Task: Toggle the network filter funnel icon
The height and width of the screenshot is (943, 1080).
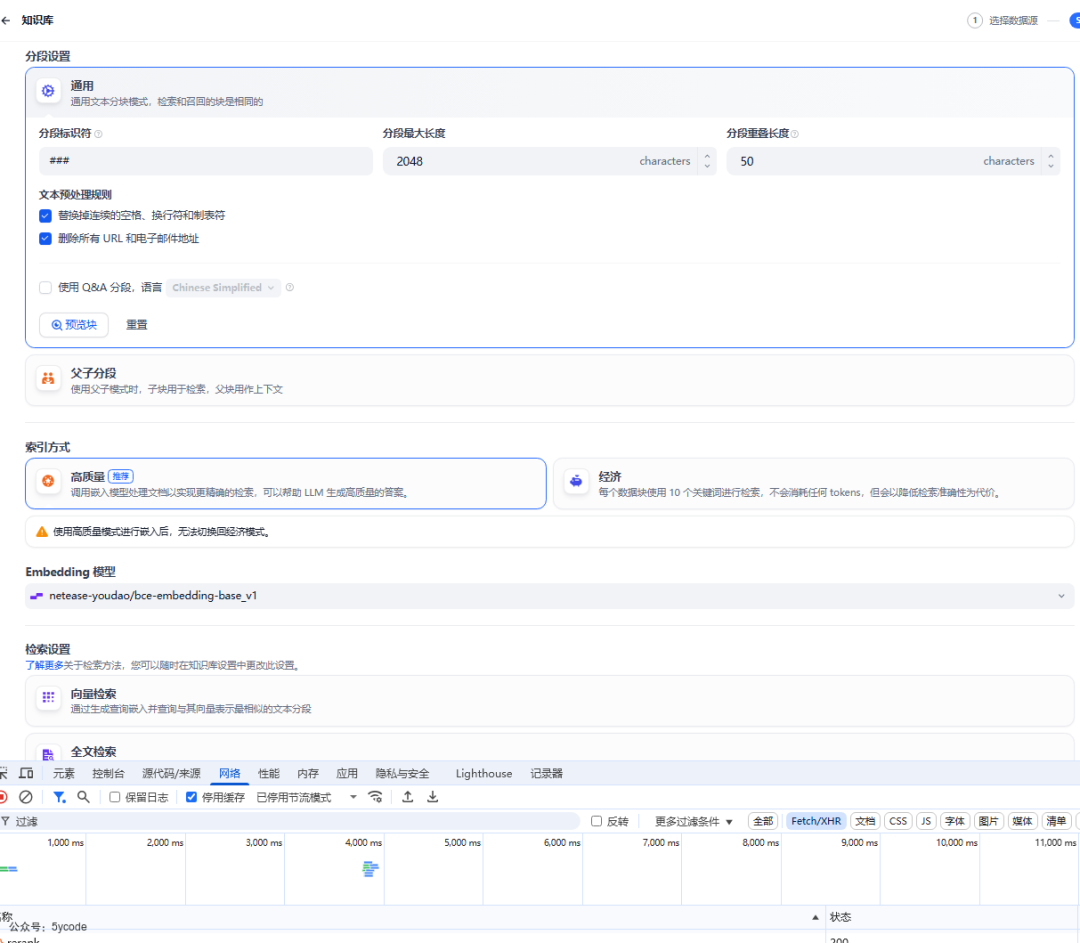Action: pos(59,797)
